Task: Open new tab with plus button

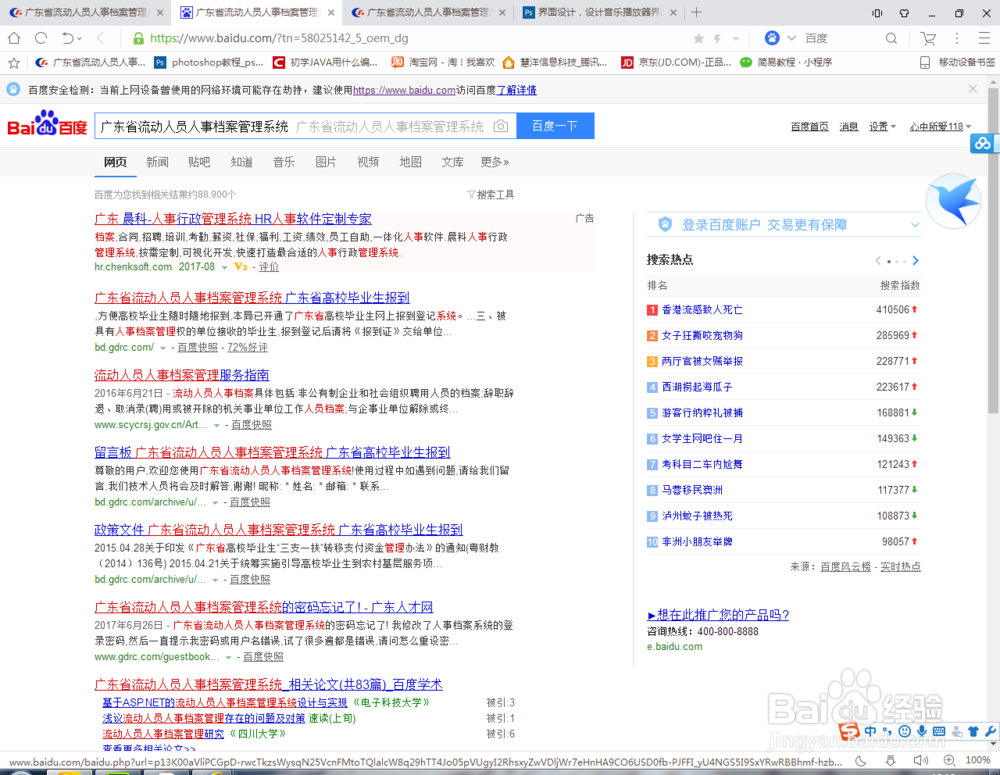Action: click(696, 12)
